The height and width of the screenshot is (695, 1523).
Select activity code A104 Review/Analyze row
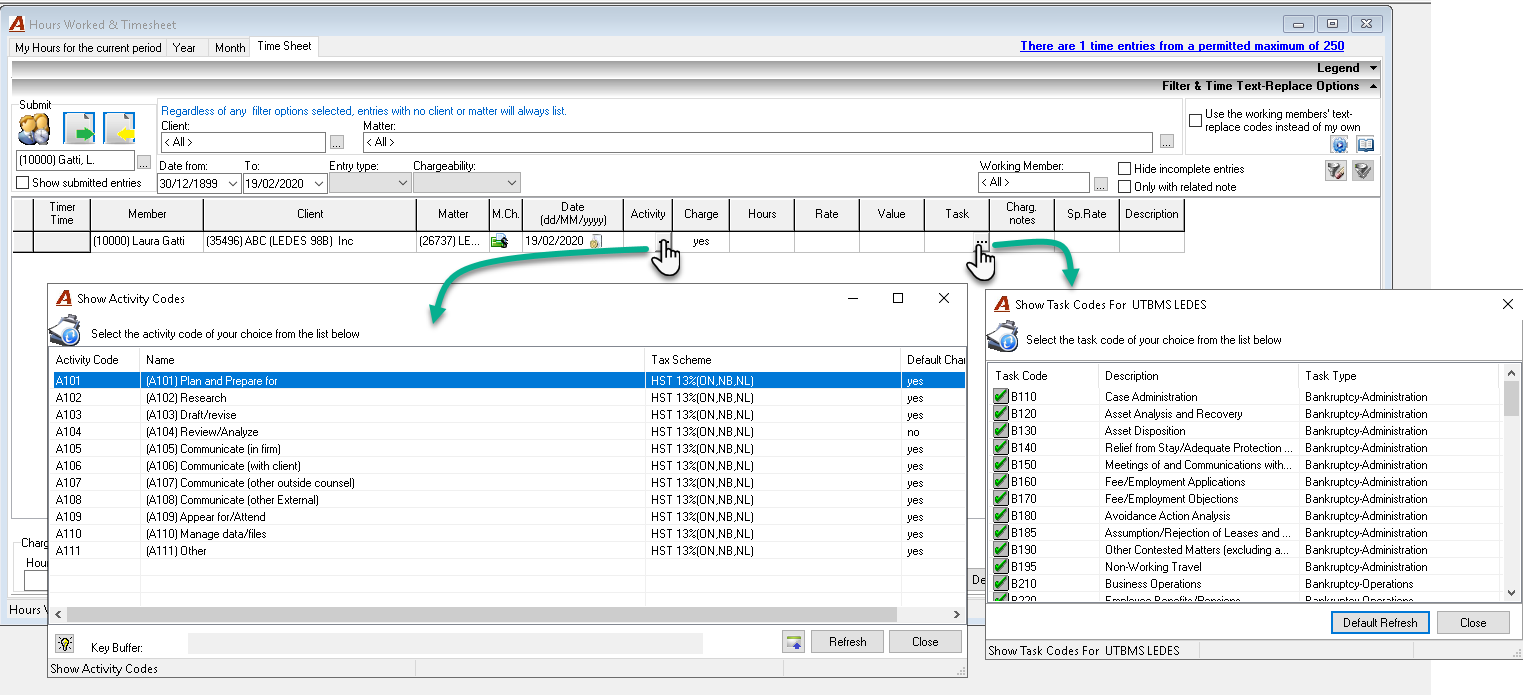click(x=509, y=432)
